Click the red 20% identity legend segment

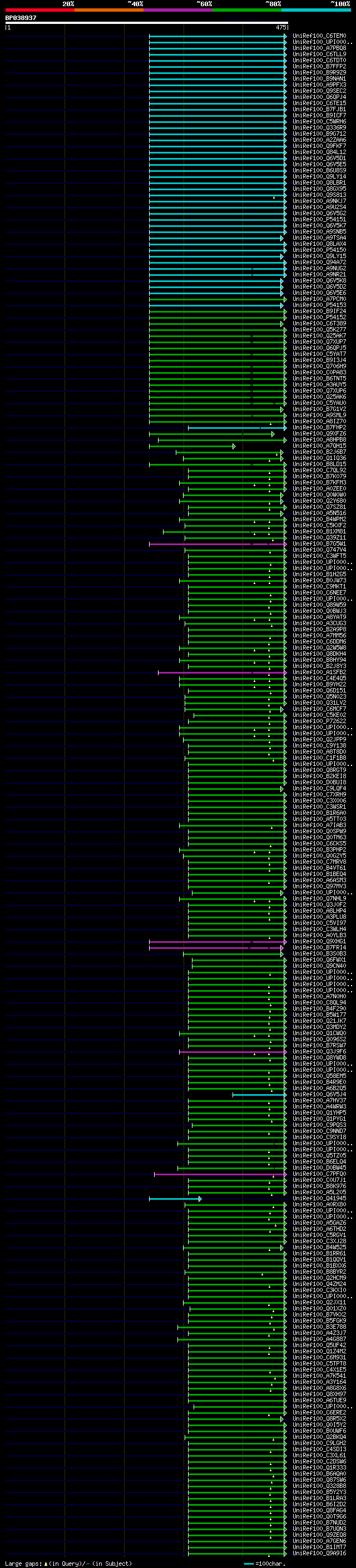(39, 11)
